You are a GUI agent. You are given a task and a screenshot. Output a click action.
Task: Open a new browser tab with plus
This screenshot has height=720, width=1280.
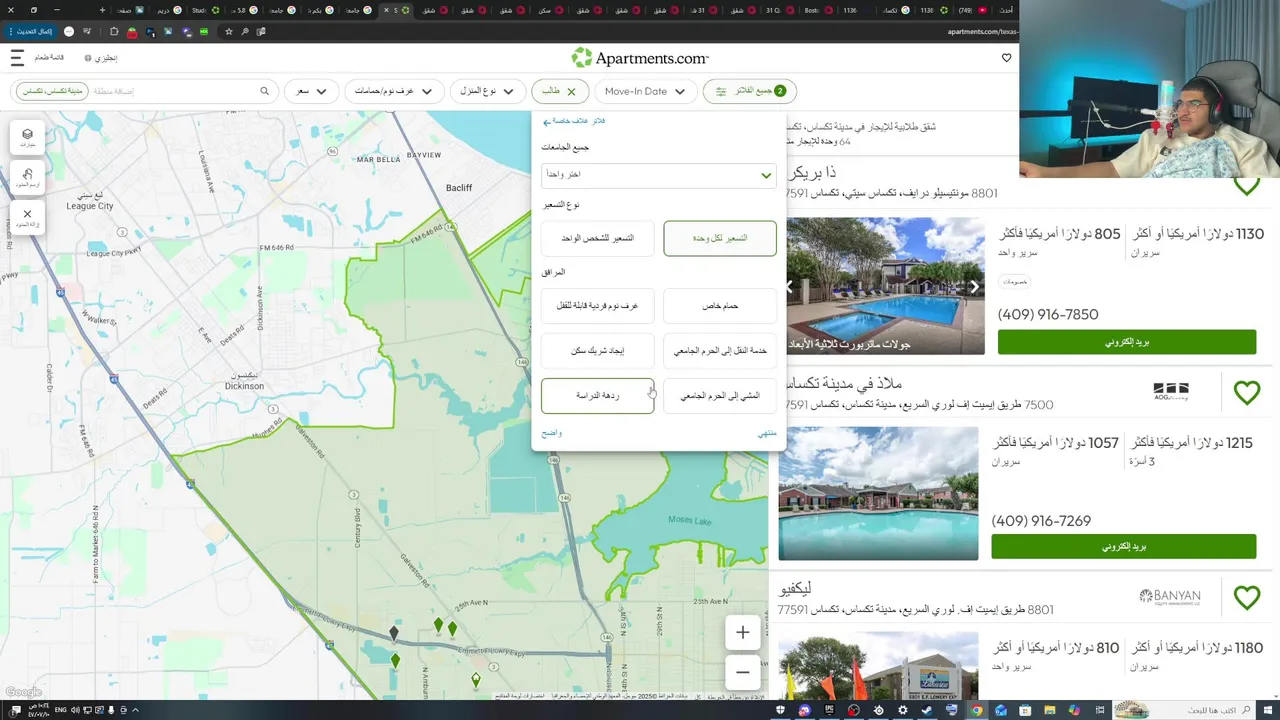point(103,10)
